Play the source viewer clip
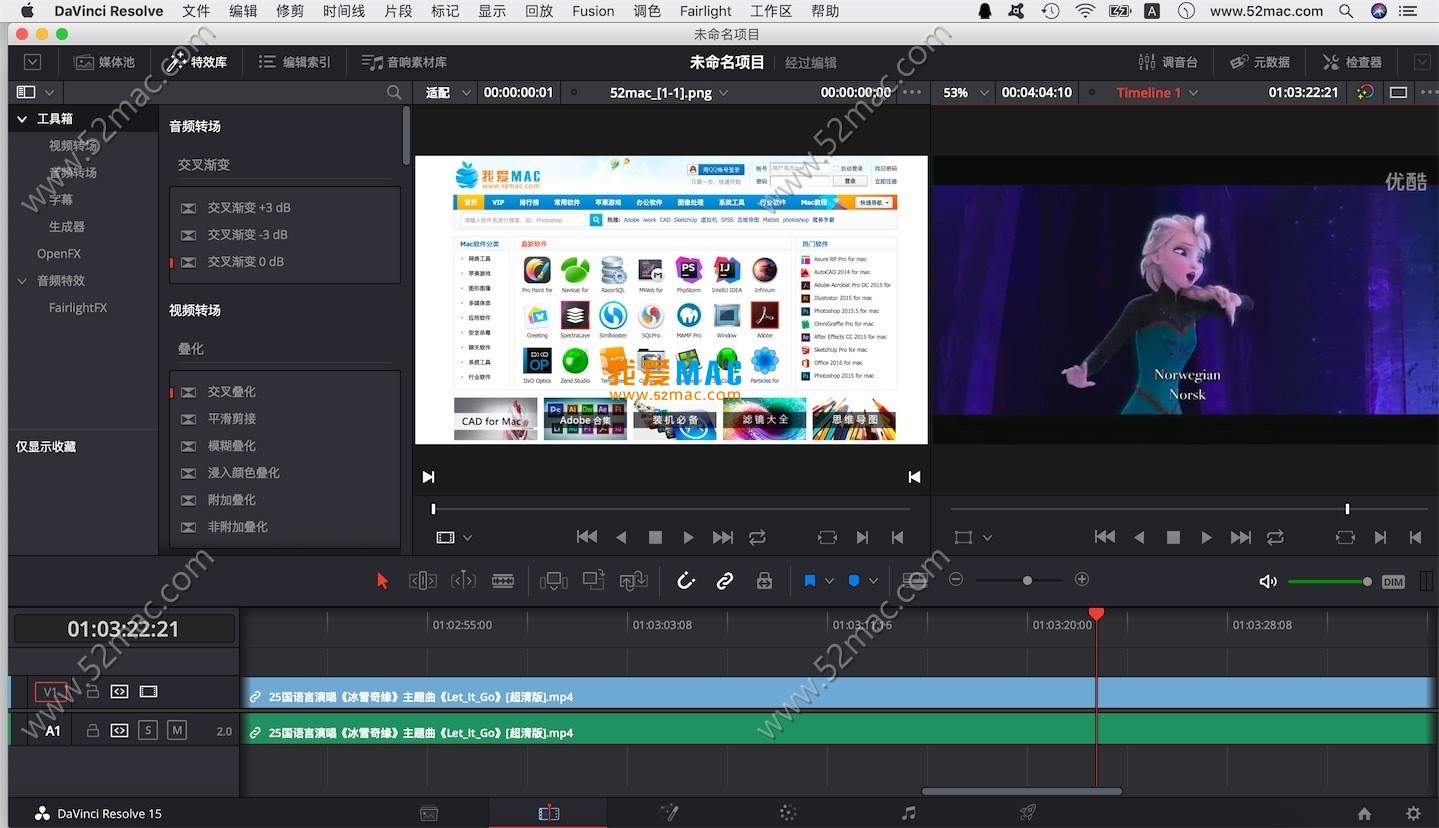This screenshot has height=828, width=1439. pos(688,537)
